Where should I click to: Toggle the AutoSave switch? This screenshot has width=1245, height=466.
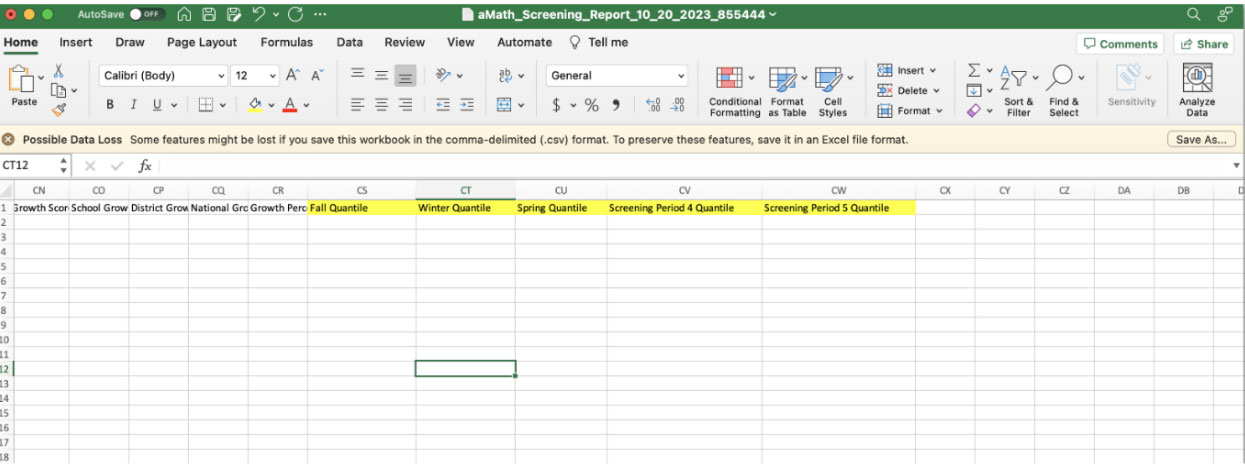coord(148,15)
